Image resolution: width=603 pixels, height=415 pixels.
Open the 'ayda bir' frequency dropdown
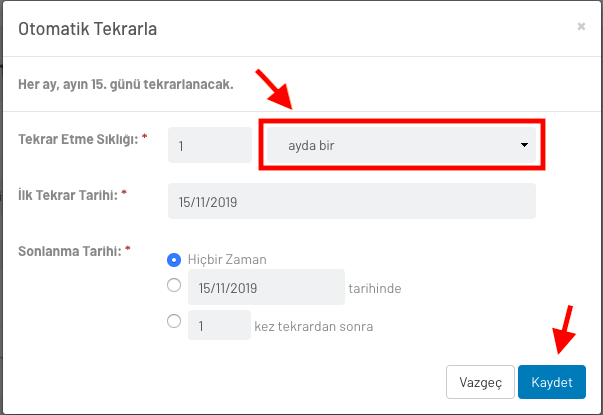(x=401, y=145)
